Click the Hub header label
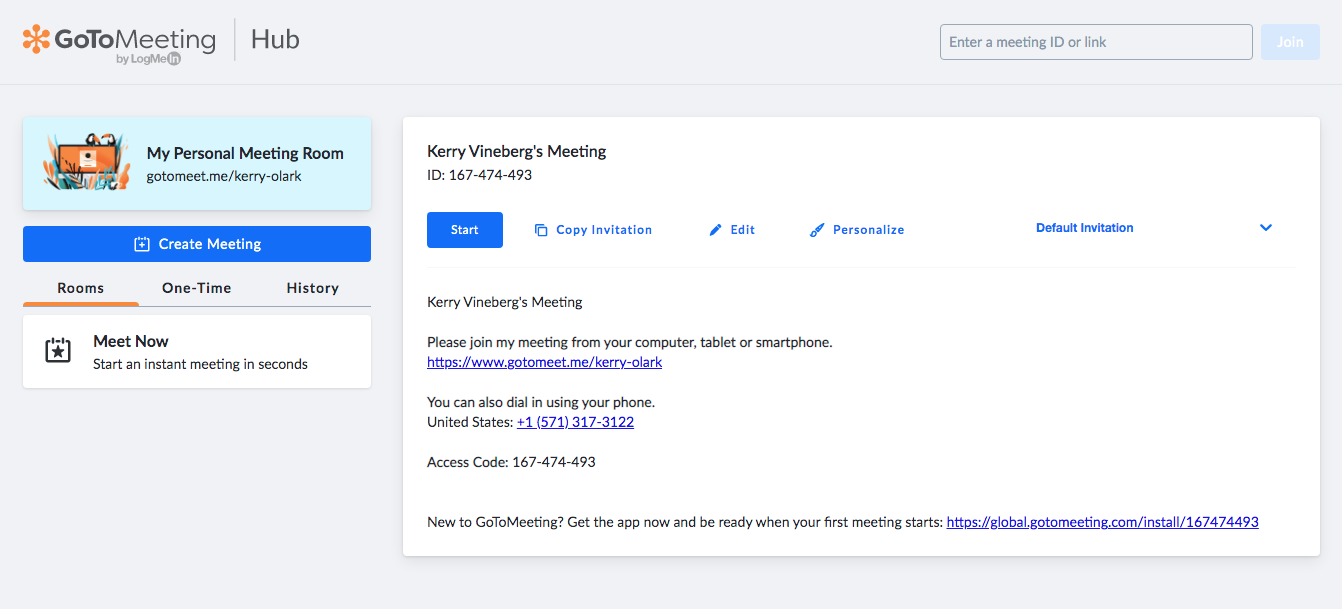 point(275,41)
